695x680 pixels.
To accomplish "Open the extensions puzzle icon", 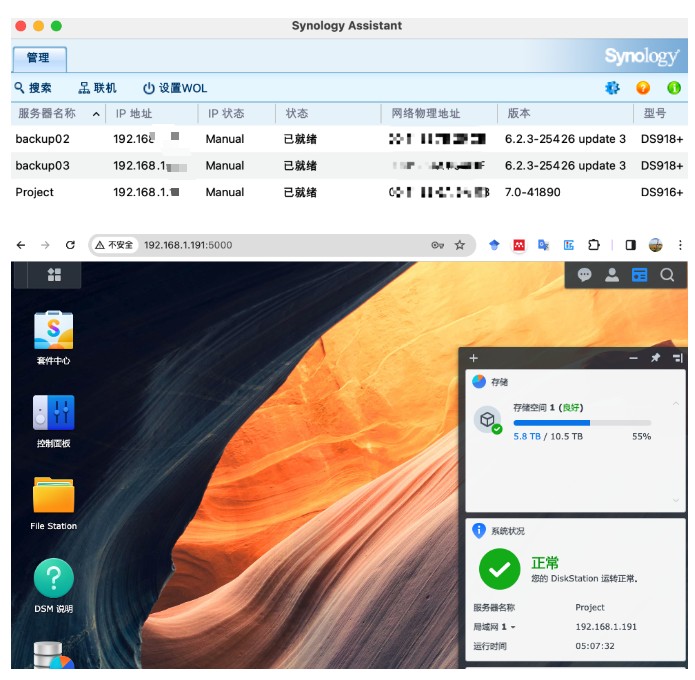I will click(x=593, y=245).
